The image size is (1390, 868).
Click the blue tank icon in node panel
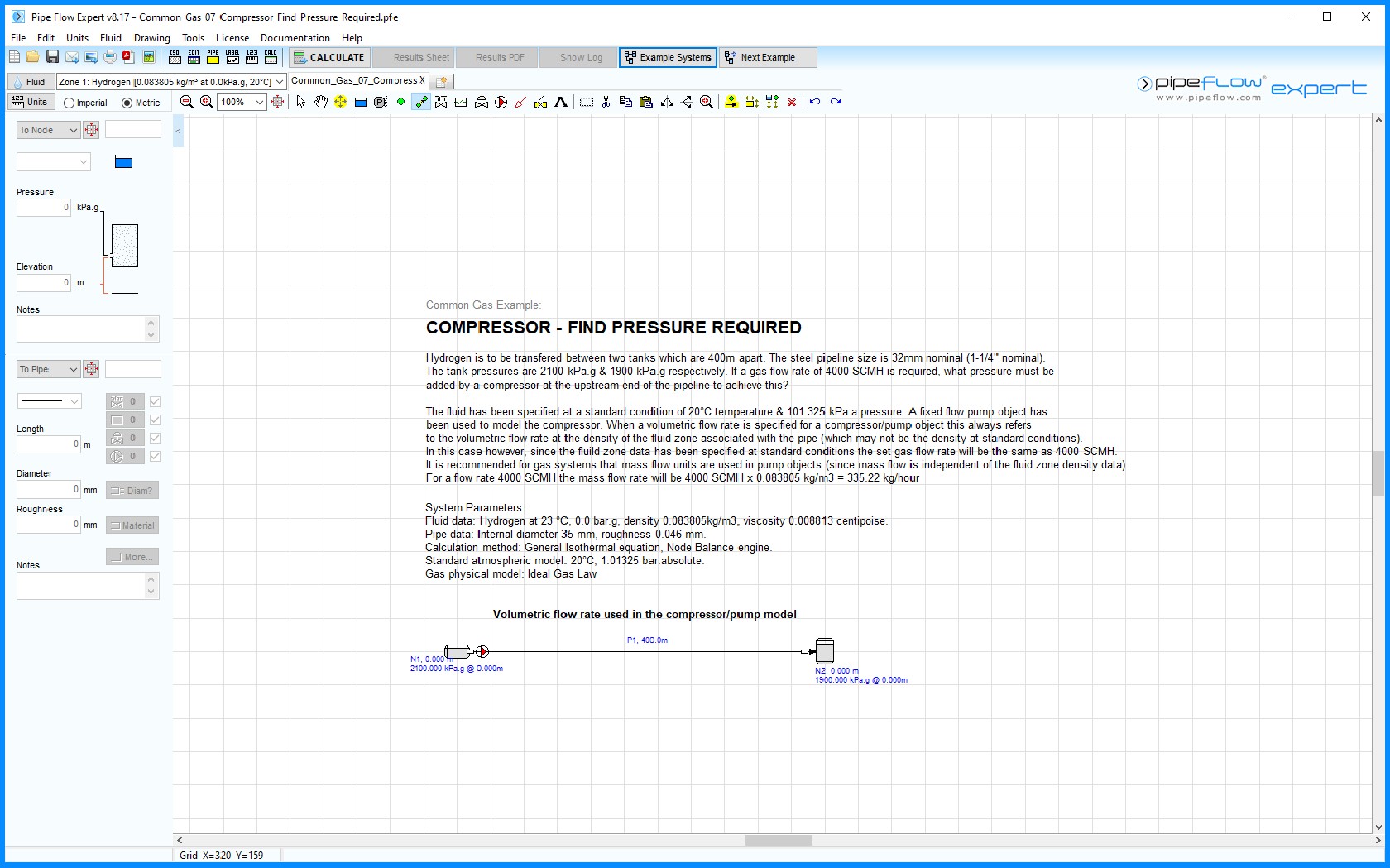(123, 162)
